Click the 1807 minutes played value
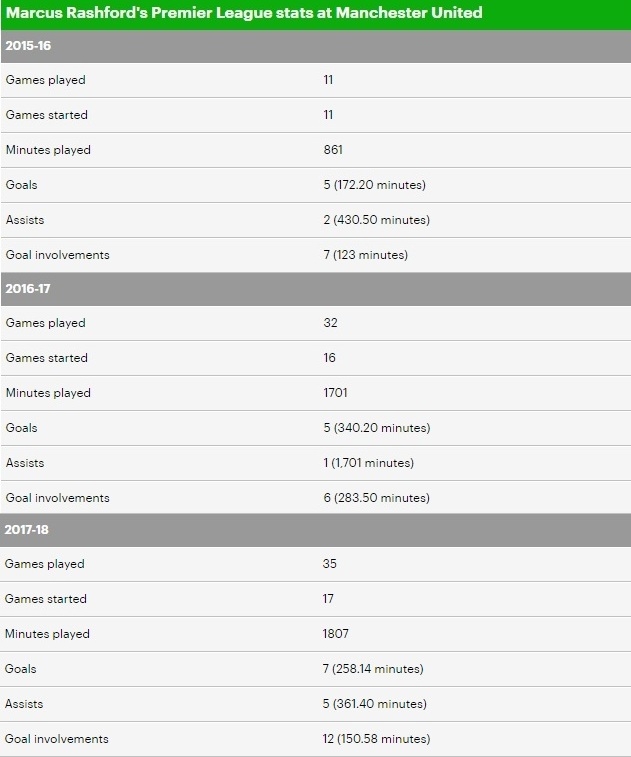This screenshot has height=757, width=631. pyautogui.click(x=336, y=634)
